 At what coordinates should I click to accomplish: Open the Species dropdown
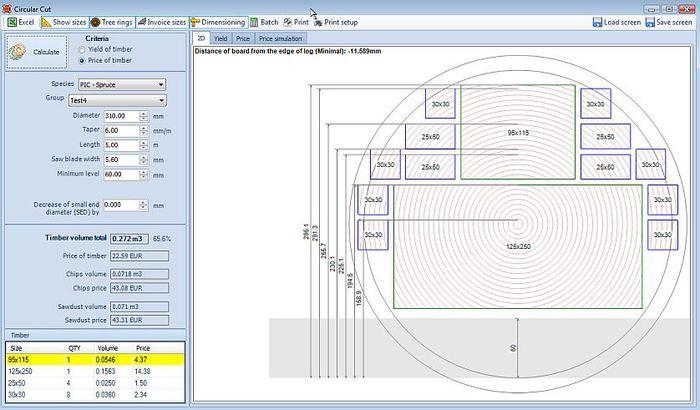[x=160, y=85]
